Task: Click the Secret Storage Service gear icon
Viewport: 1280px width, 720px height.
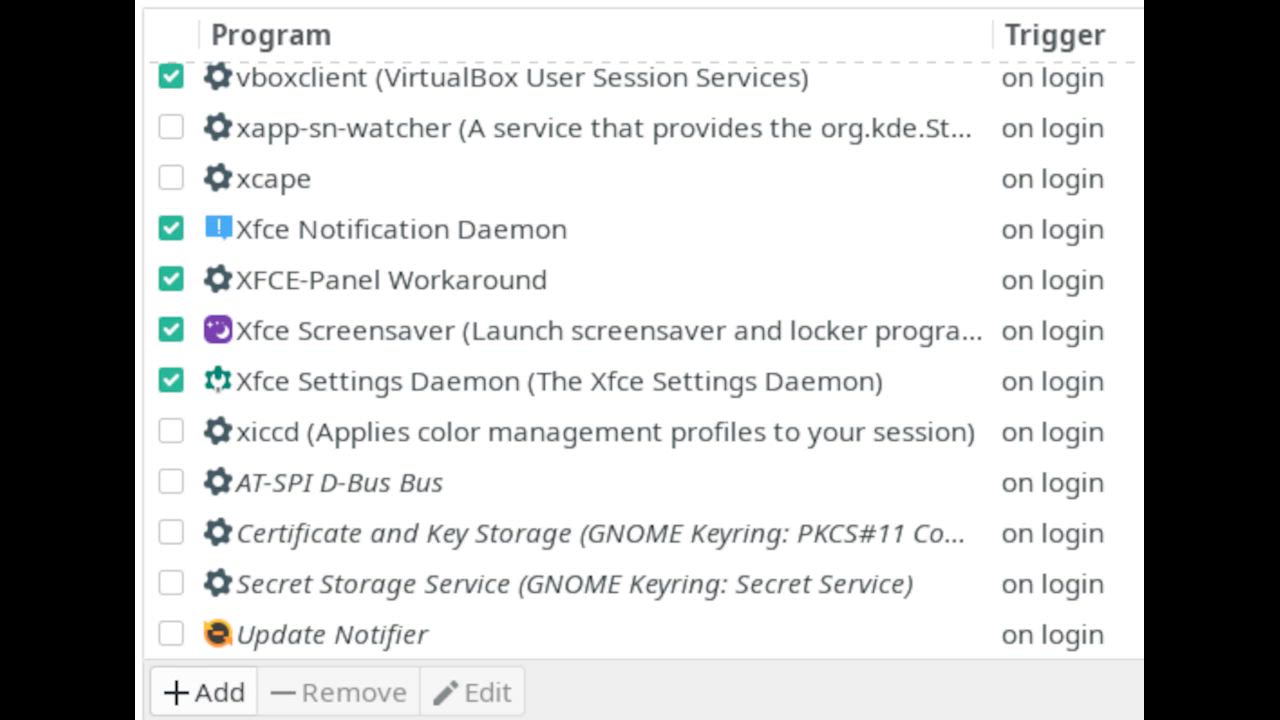Action: point(218,584)
